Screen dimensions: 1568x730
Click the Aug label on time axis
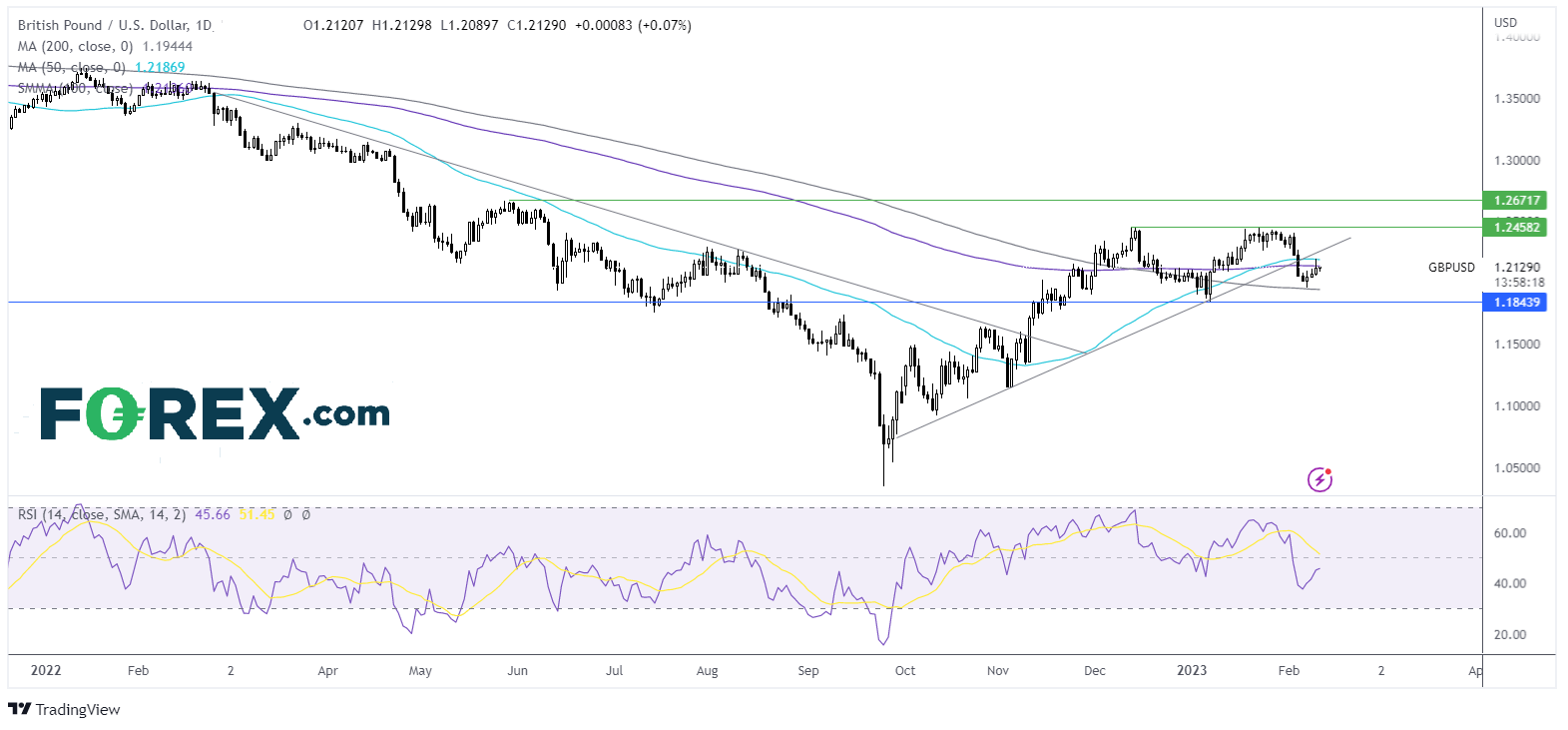tap(708, 671)
